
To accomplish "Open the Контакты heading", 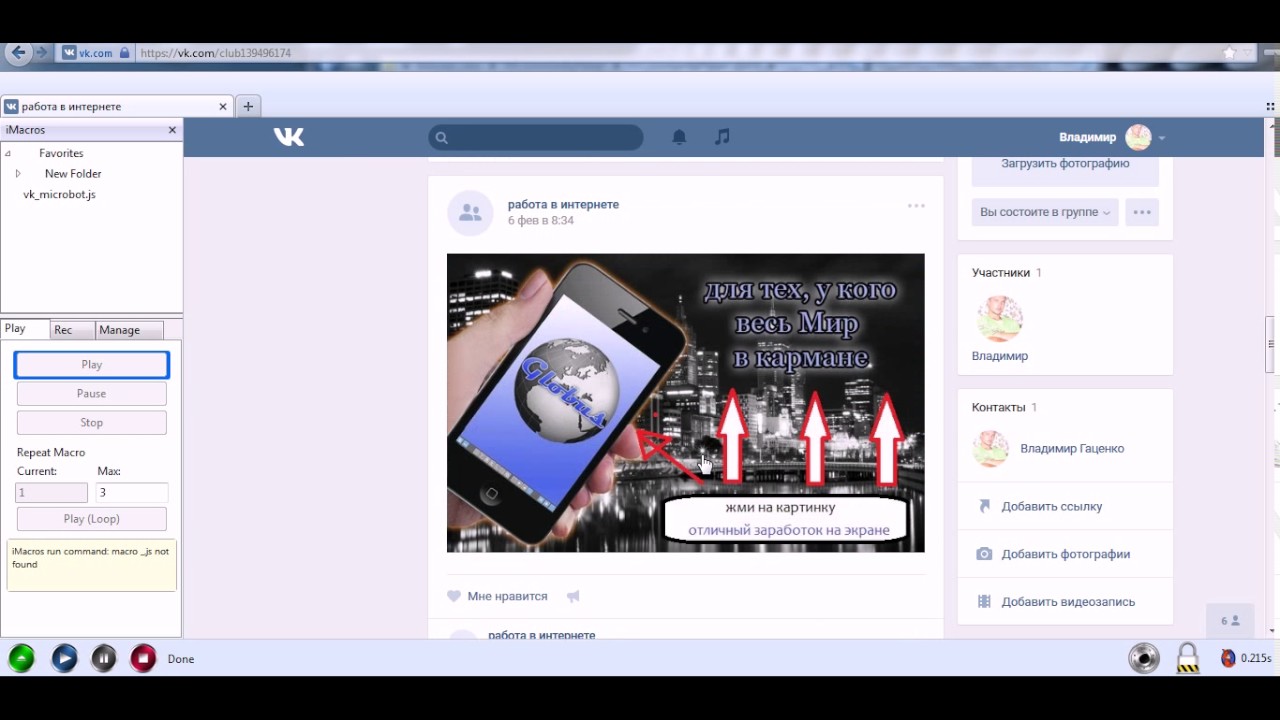I will click(998, 407).
